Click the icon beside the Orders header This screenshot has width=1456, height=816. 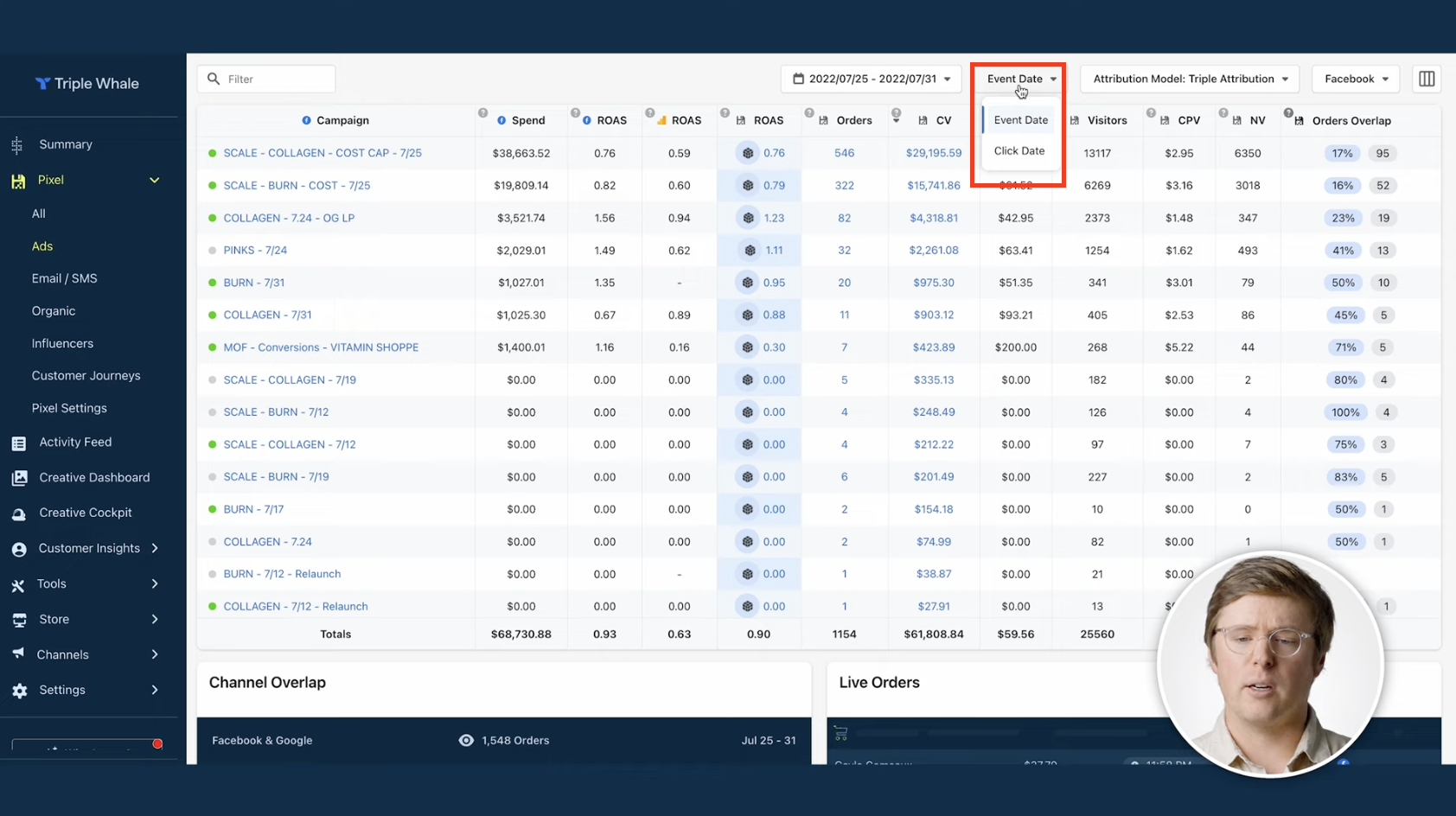823,120
